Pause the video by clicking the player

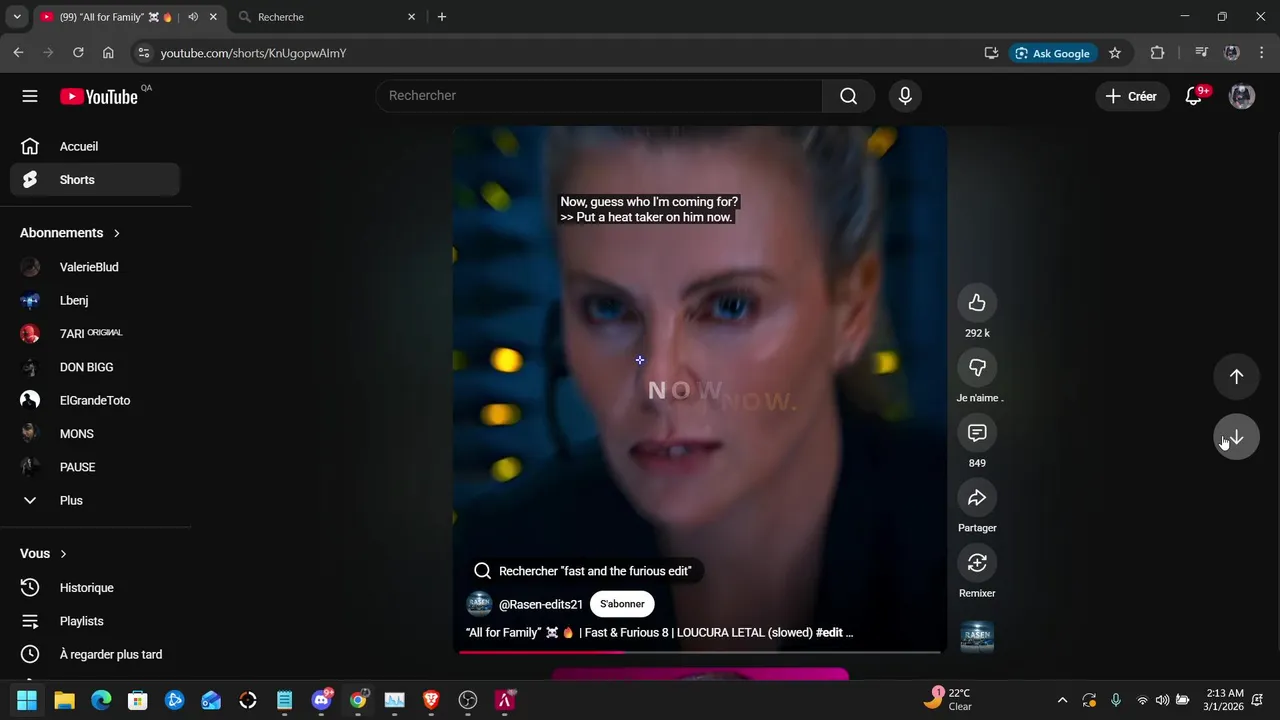[700, 390]
